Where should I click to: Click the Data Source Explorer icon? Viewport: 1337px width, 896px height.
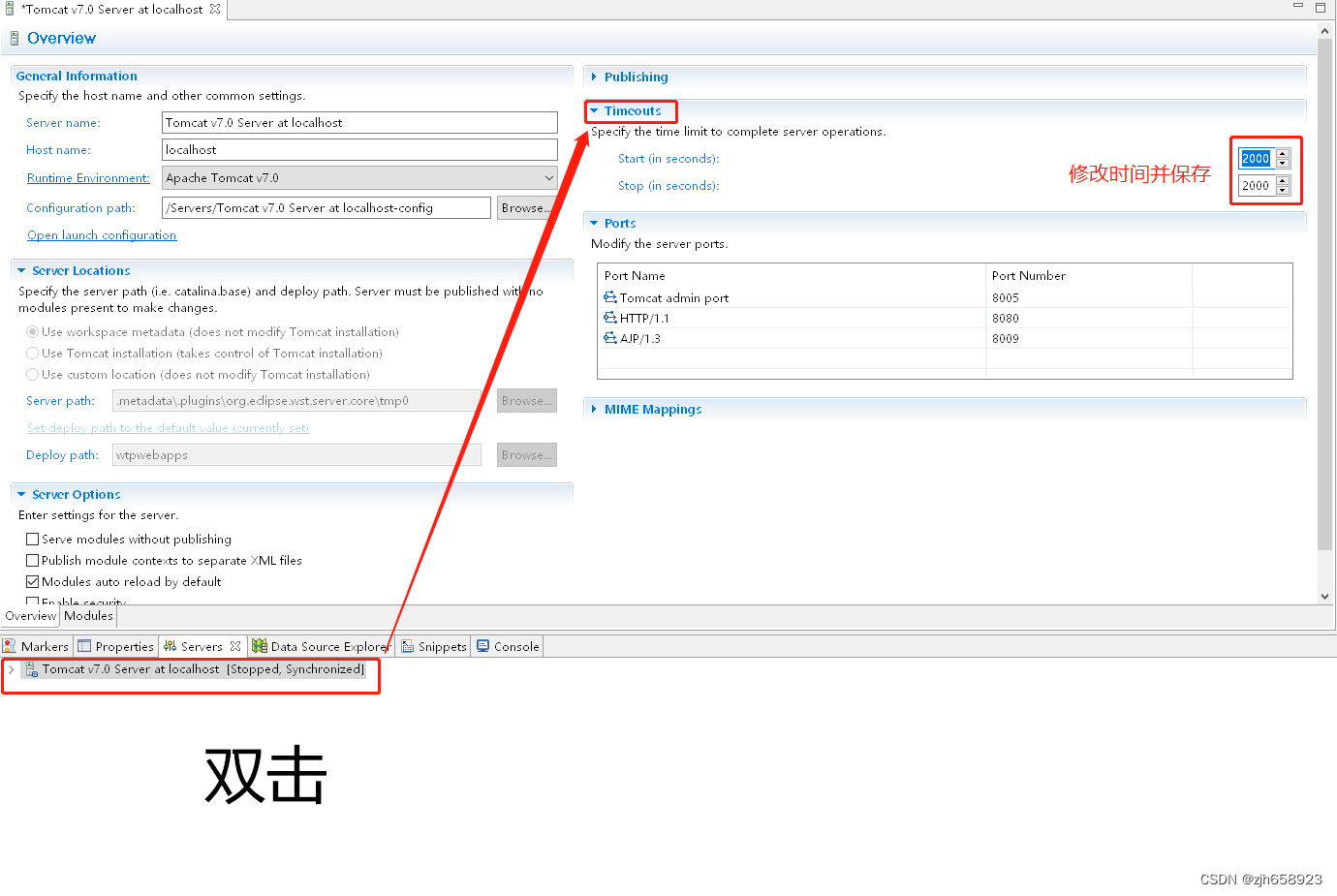[260, 646]
